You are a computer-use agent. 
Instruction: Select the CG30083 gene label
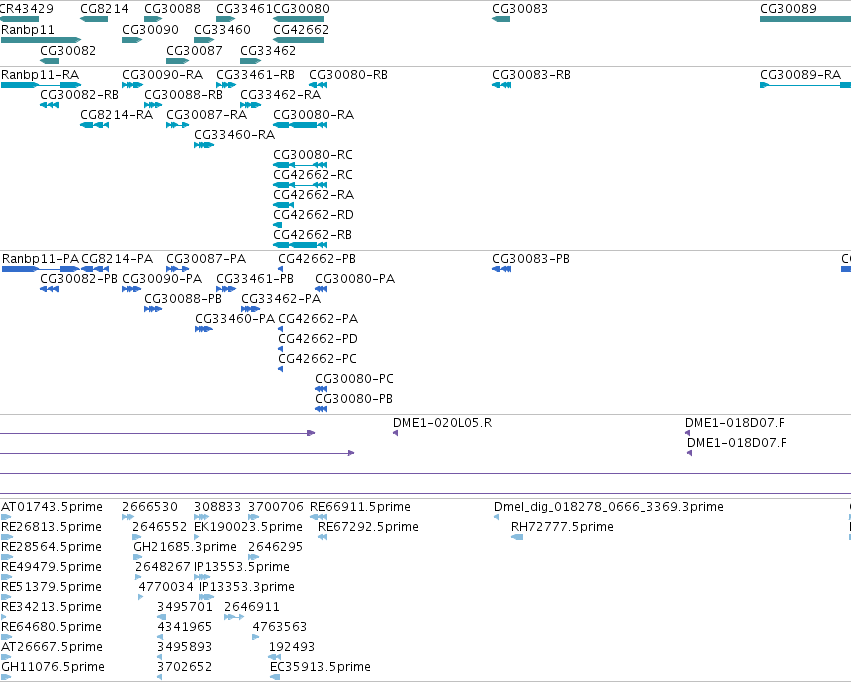[x=520, y=9]
